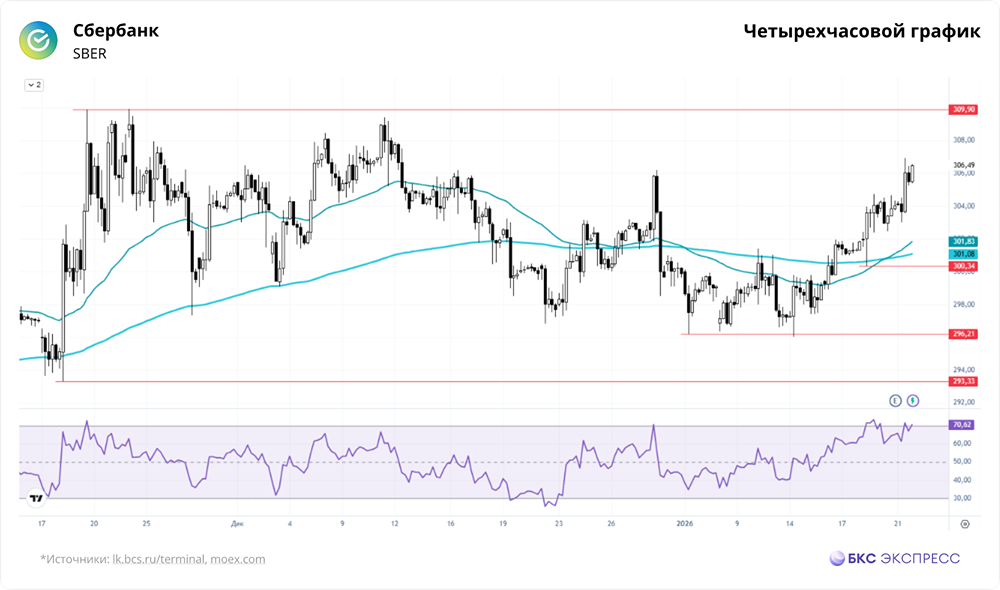Click the 309,90 resistance price label
This screenshot has height=590, width=1000.
964,110
